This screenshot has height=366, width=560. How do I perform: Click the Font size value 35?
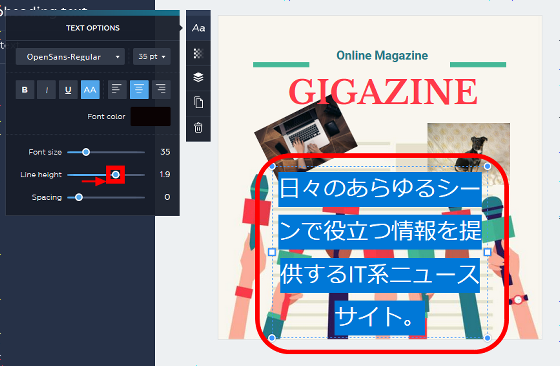click(165, 152)
